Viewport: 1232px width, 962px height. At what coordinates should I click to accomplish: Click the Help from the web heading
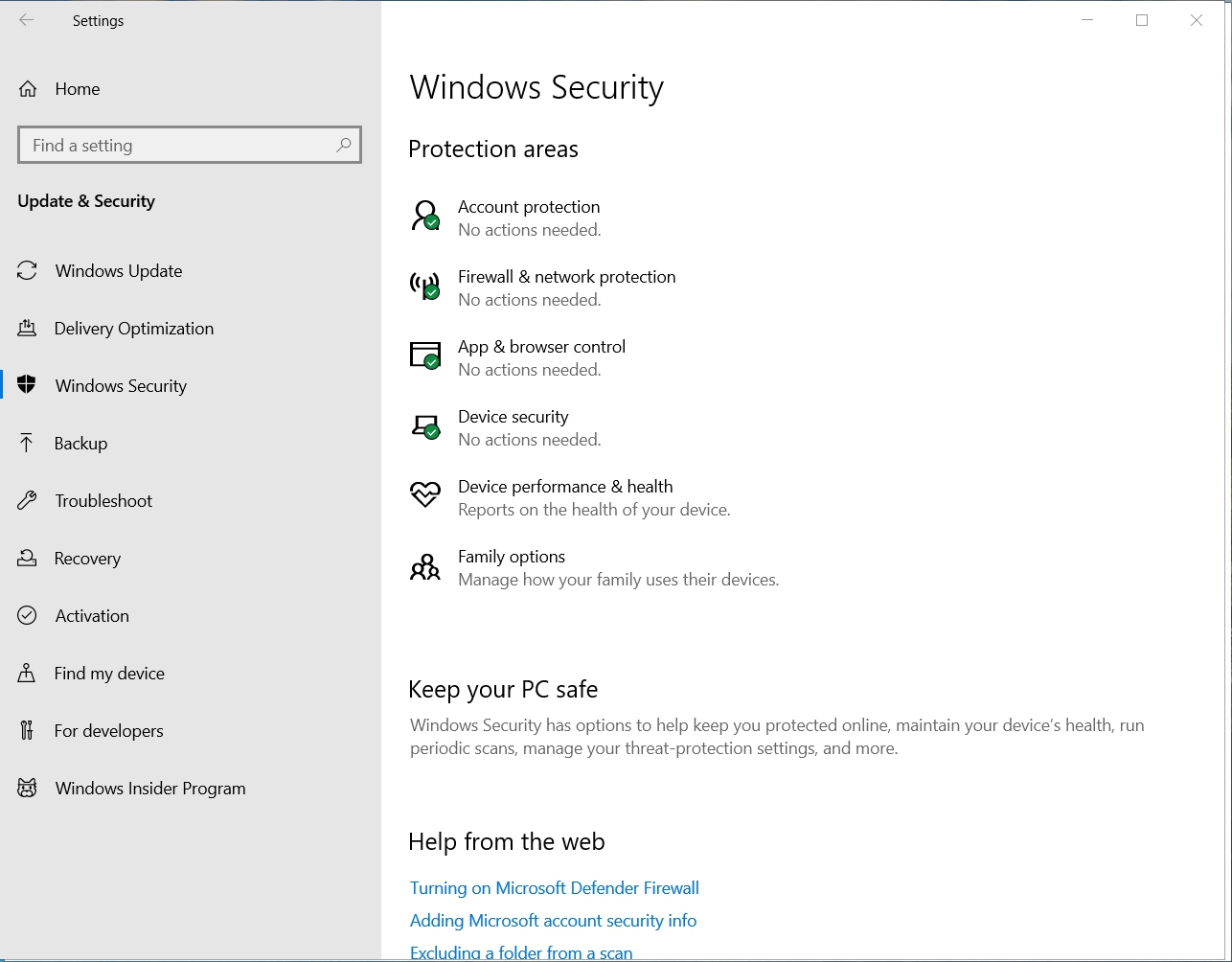click(x=507, y=842)
